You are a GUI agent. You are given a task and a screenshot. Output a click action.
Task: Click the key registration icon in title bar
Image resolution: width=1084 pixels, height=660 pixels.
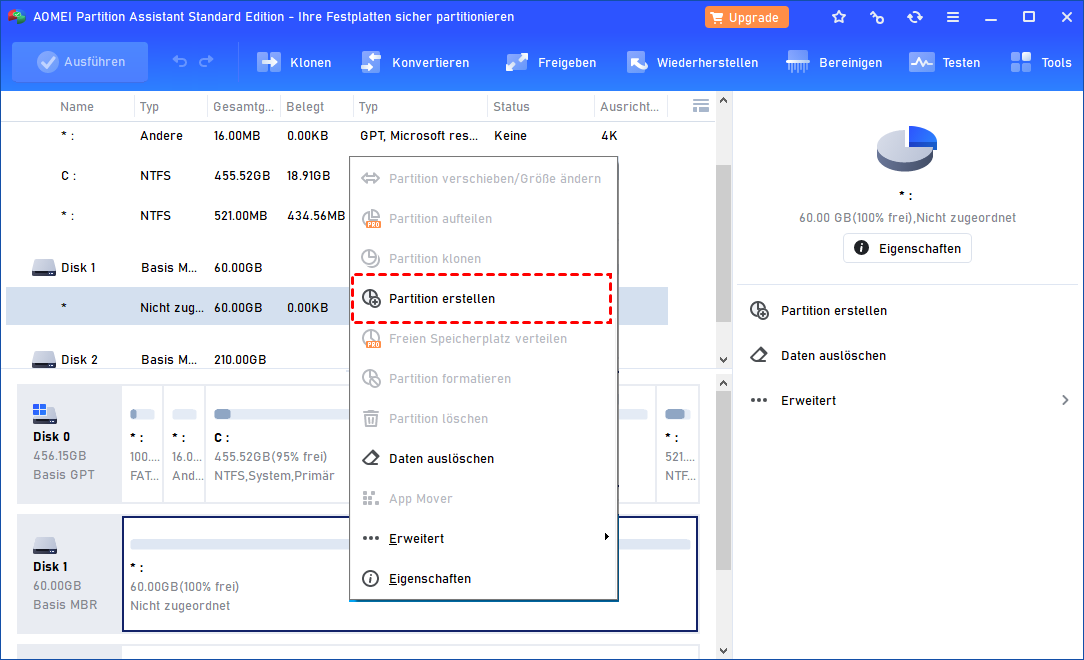pyautogui.click(x=877, y=17)
